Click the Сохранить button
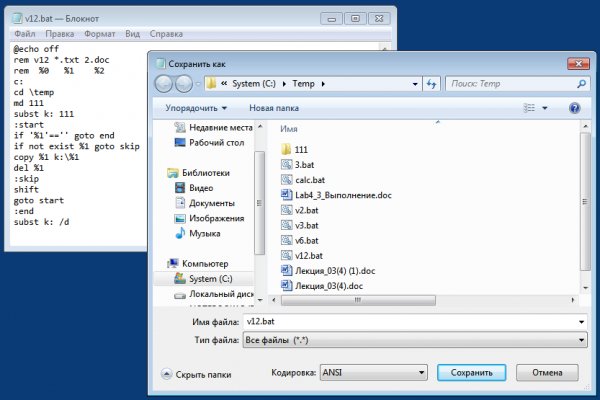Viewport: 600px width, 400px height. pyautogui.click(x=472, y=372)
